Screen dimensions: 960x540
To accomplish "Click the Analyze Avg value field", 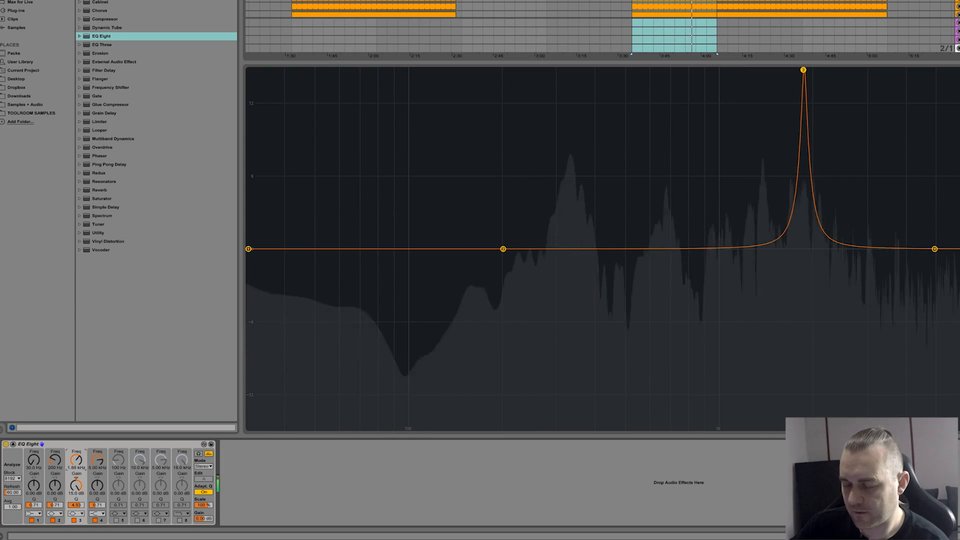I will tap(13, 506).
